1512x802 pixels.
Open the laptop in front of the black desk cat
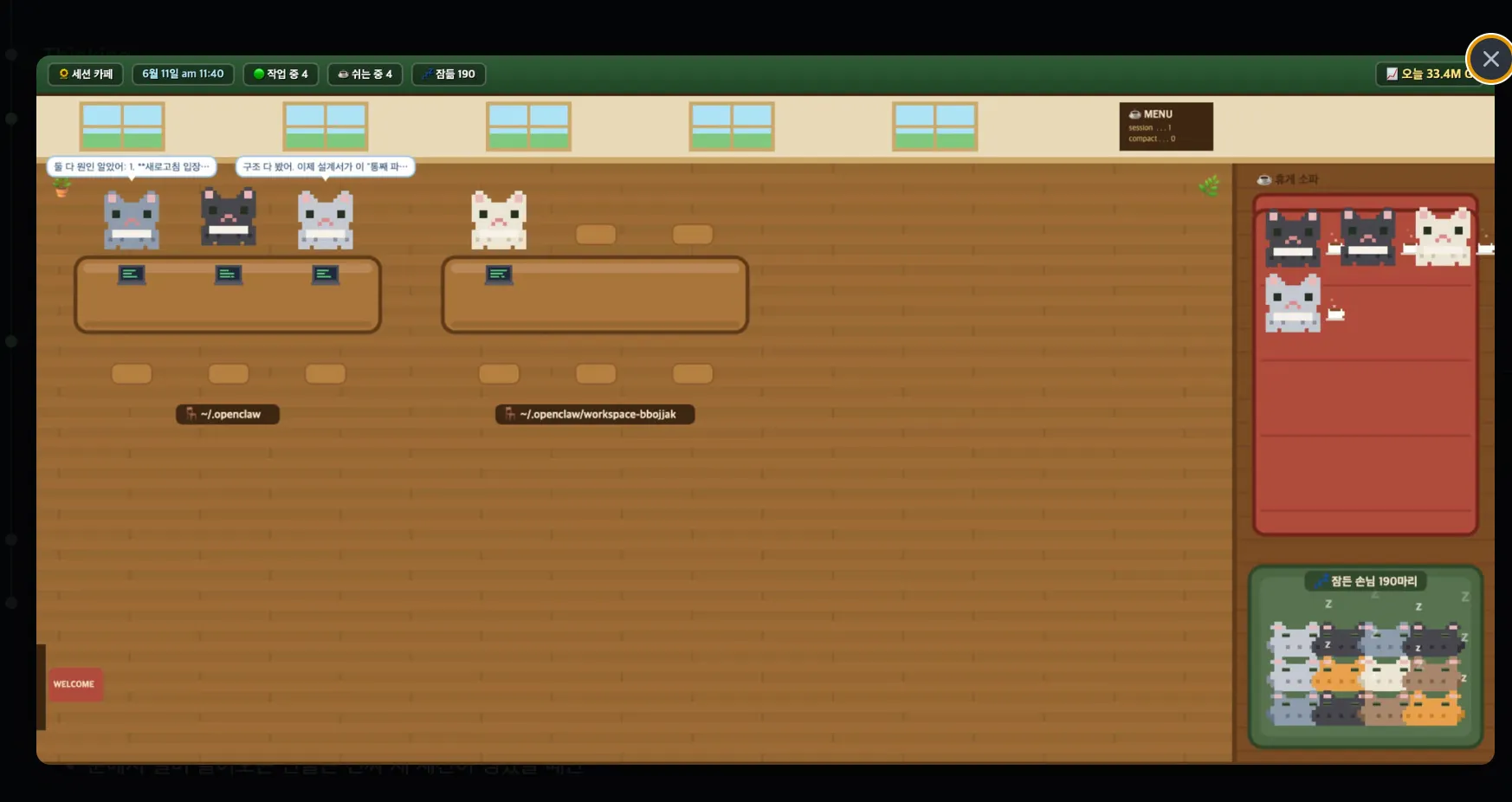pyautogui.click(x=229, y=275)
